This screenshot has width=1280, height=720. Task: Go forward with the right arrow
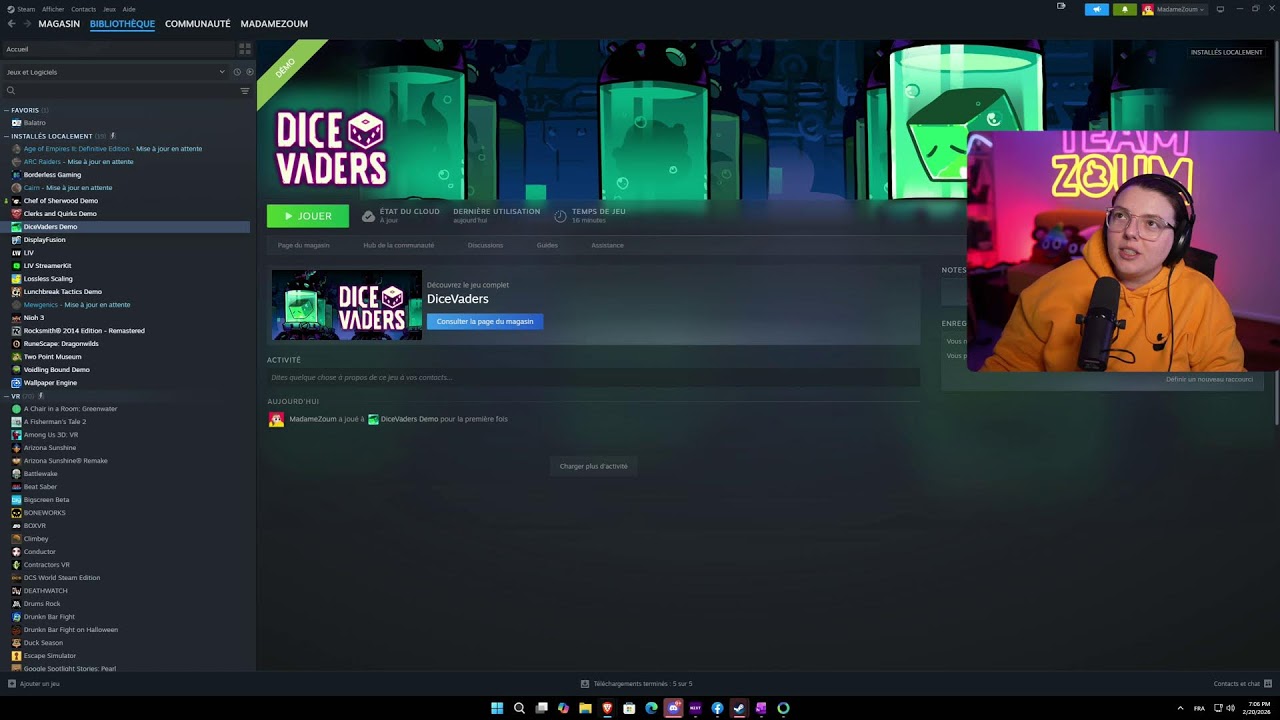(x=26, y=23)
